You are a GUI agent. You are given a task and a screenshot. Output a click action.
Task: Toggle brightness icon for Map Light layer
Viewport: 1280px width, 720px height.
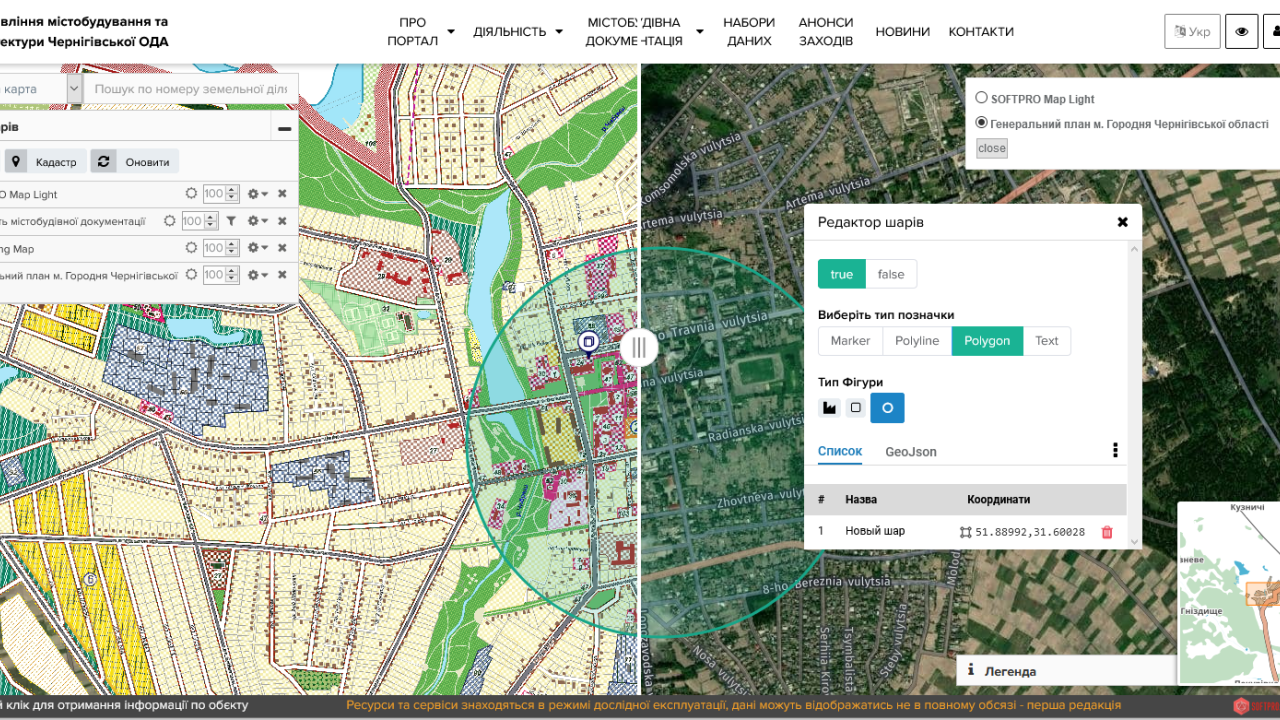point(191,194)
